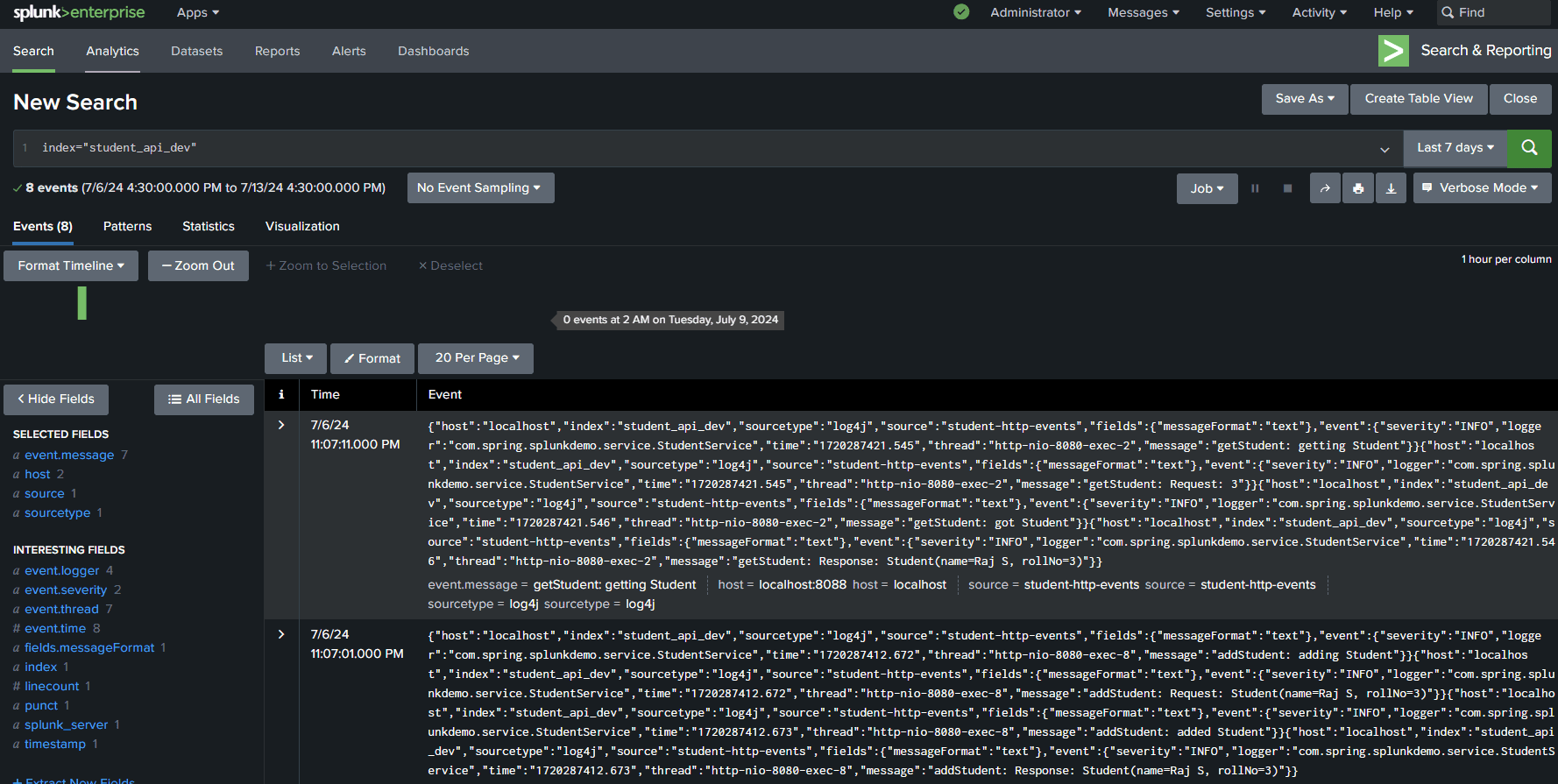Expand the search bar with chevron
Screen dimensions: 1558x784
[x=1384, y=149]
